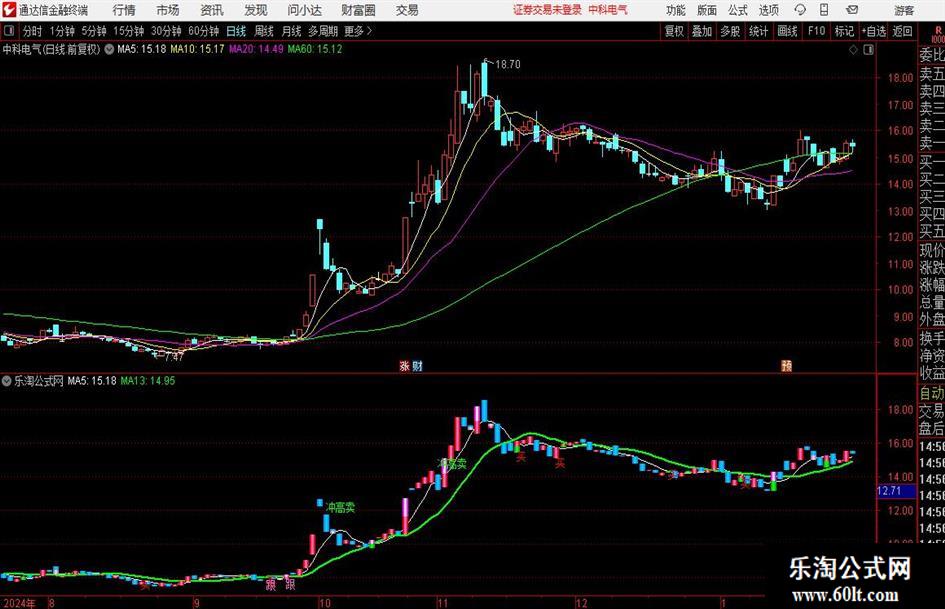Open the 问小达 menu

(x=304, y=10)
